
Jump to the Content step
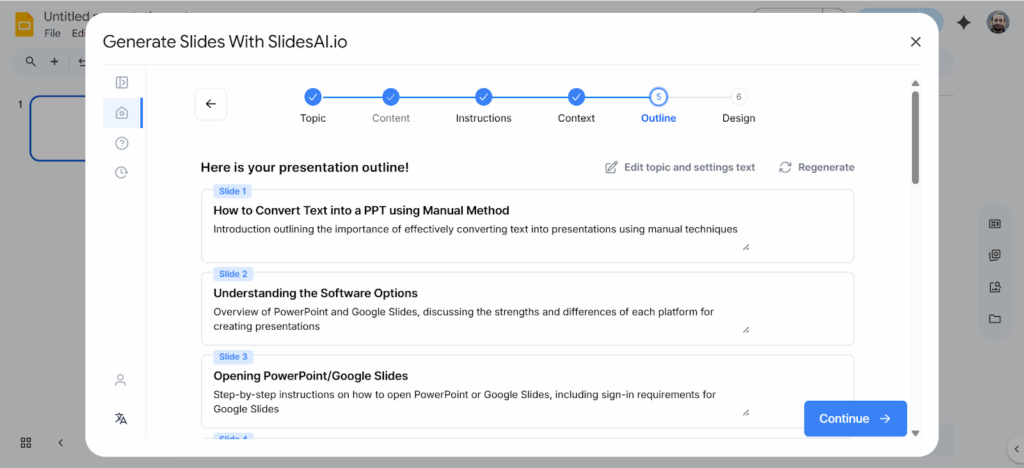tap(391, 97)
